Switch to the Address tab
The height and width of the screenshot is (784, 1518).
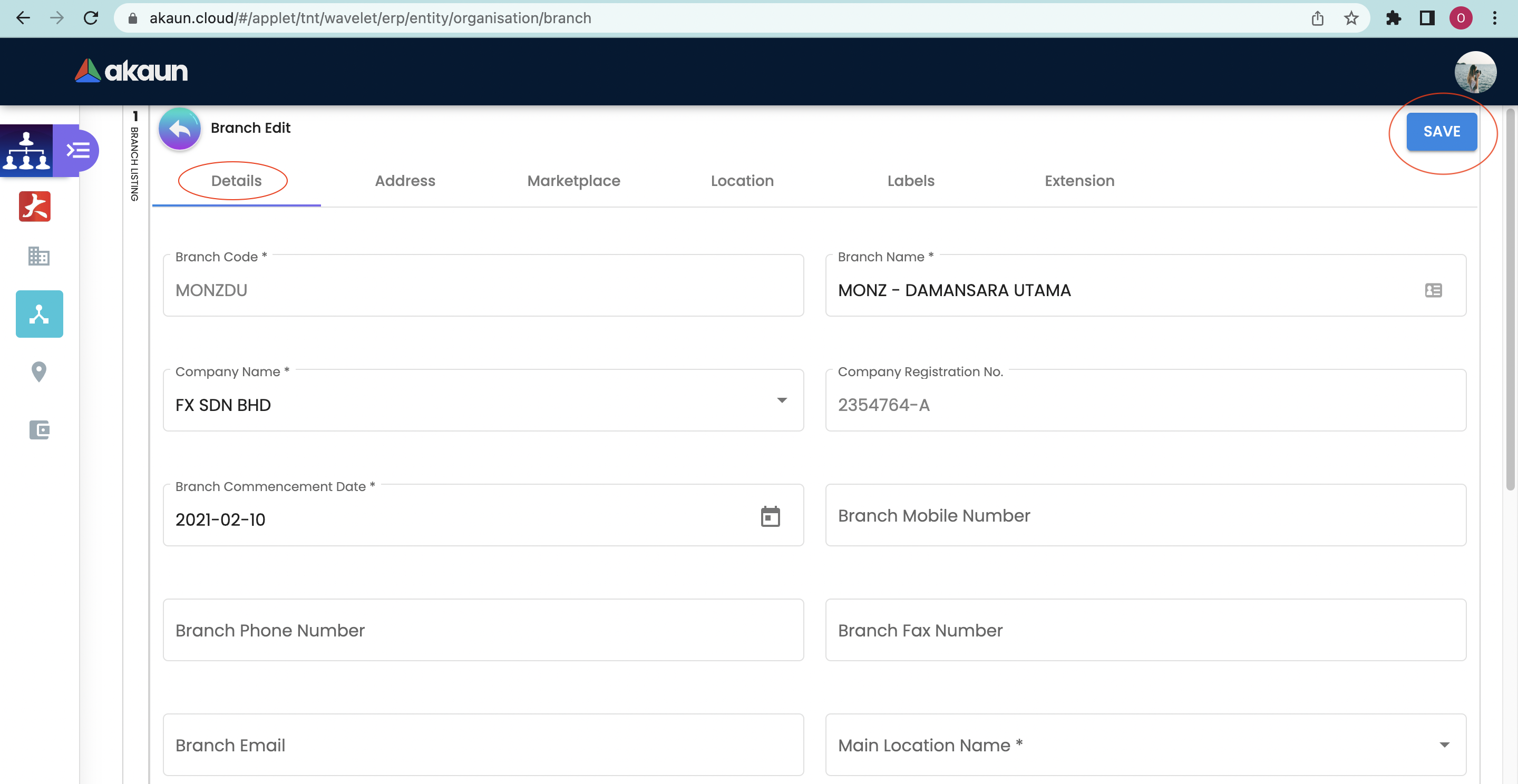pos(405,181)
